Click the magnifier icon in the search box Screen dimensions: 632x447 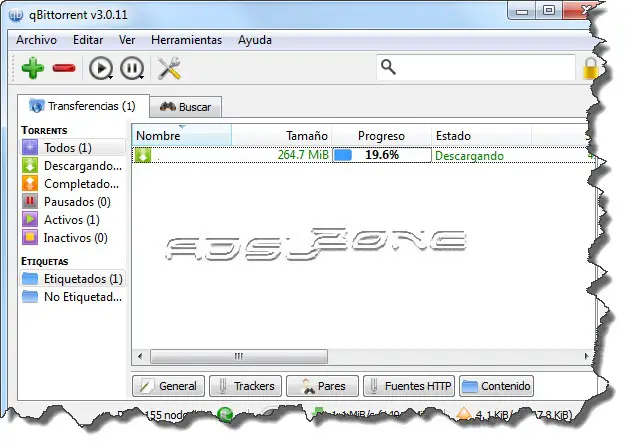(388, 67)
